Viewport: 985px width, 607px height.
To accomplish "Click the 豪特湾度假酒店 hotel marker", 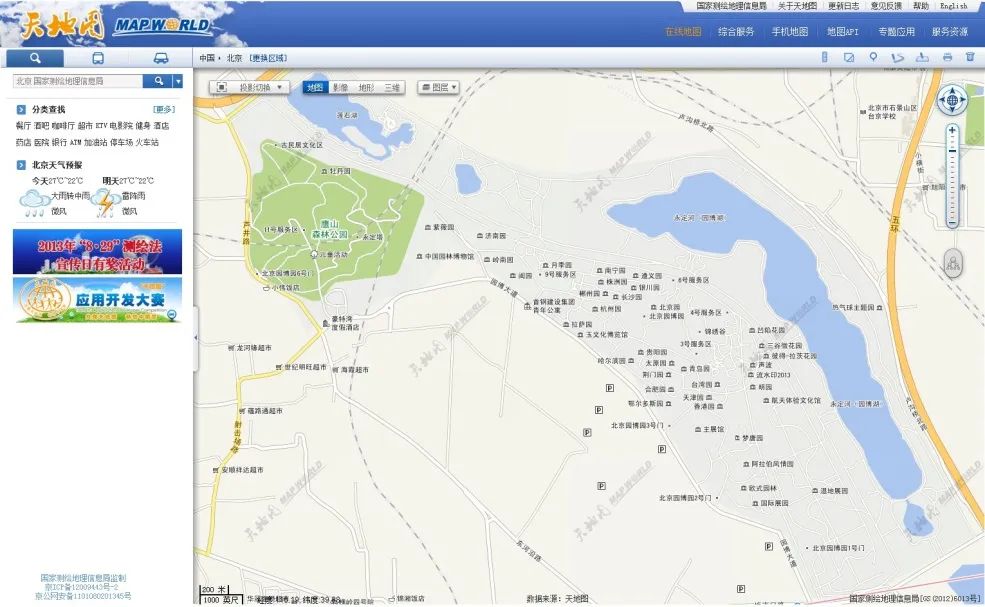I will coord(325,324).
